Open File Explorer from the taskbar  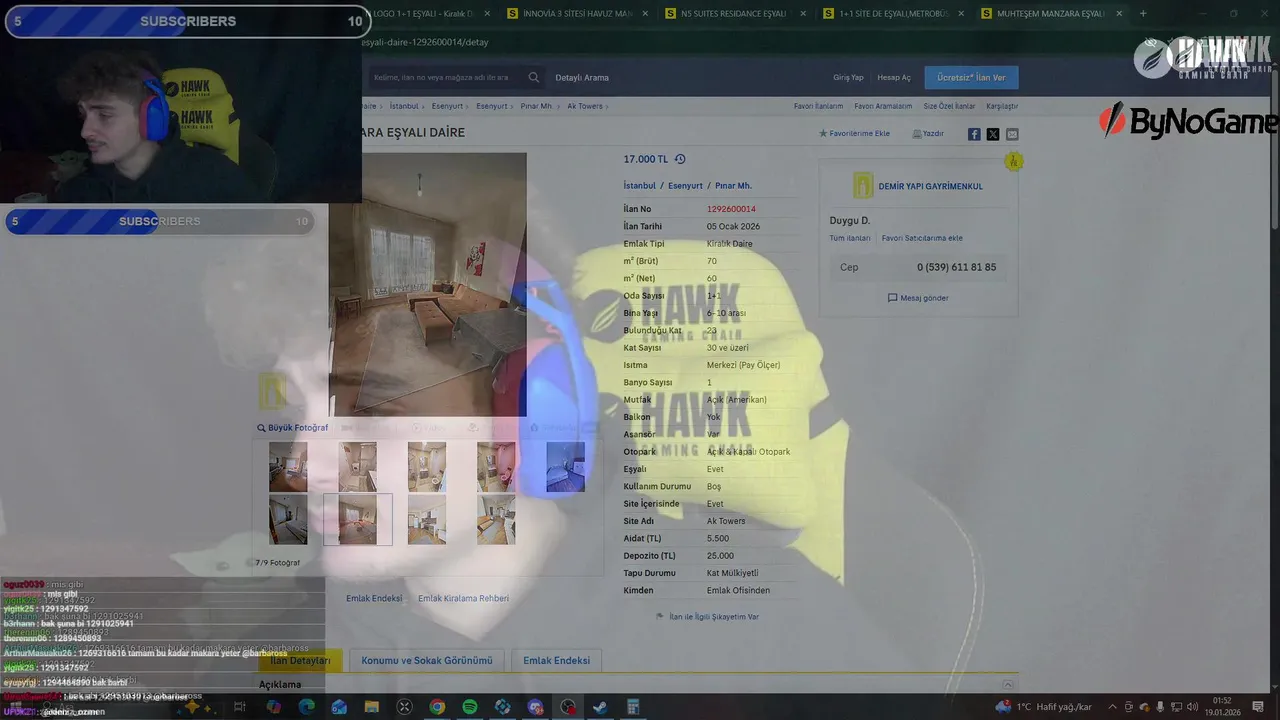pyautogui.click(x=372, y=707)
